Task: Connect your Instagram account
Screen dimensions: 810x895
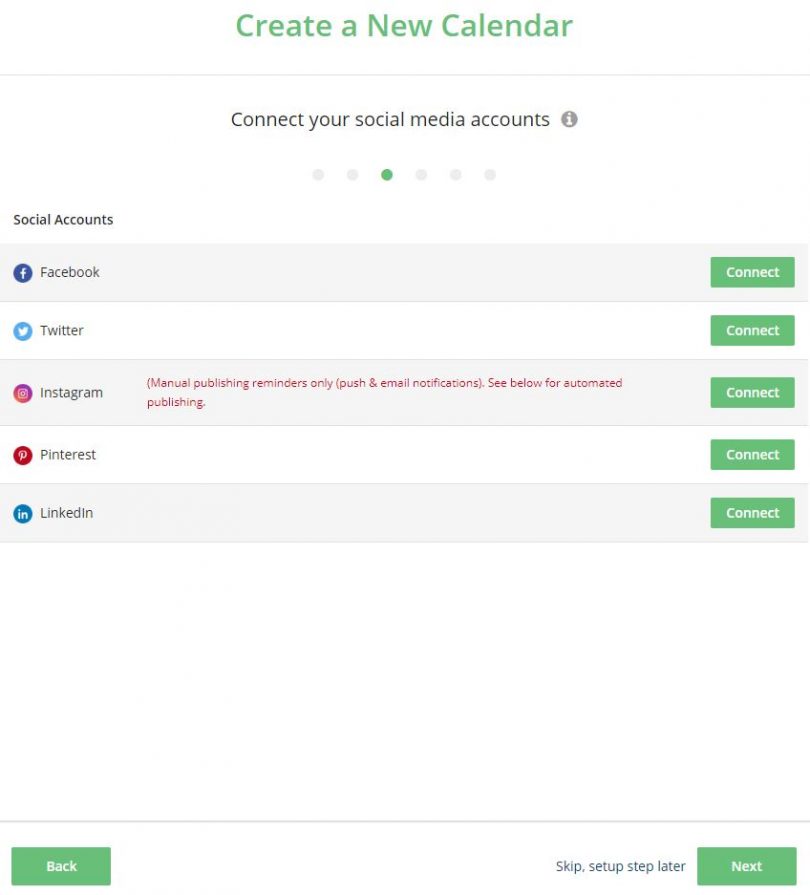Action: 752,392
